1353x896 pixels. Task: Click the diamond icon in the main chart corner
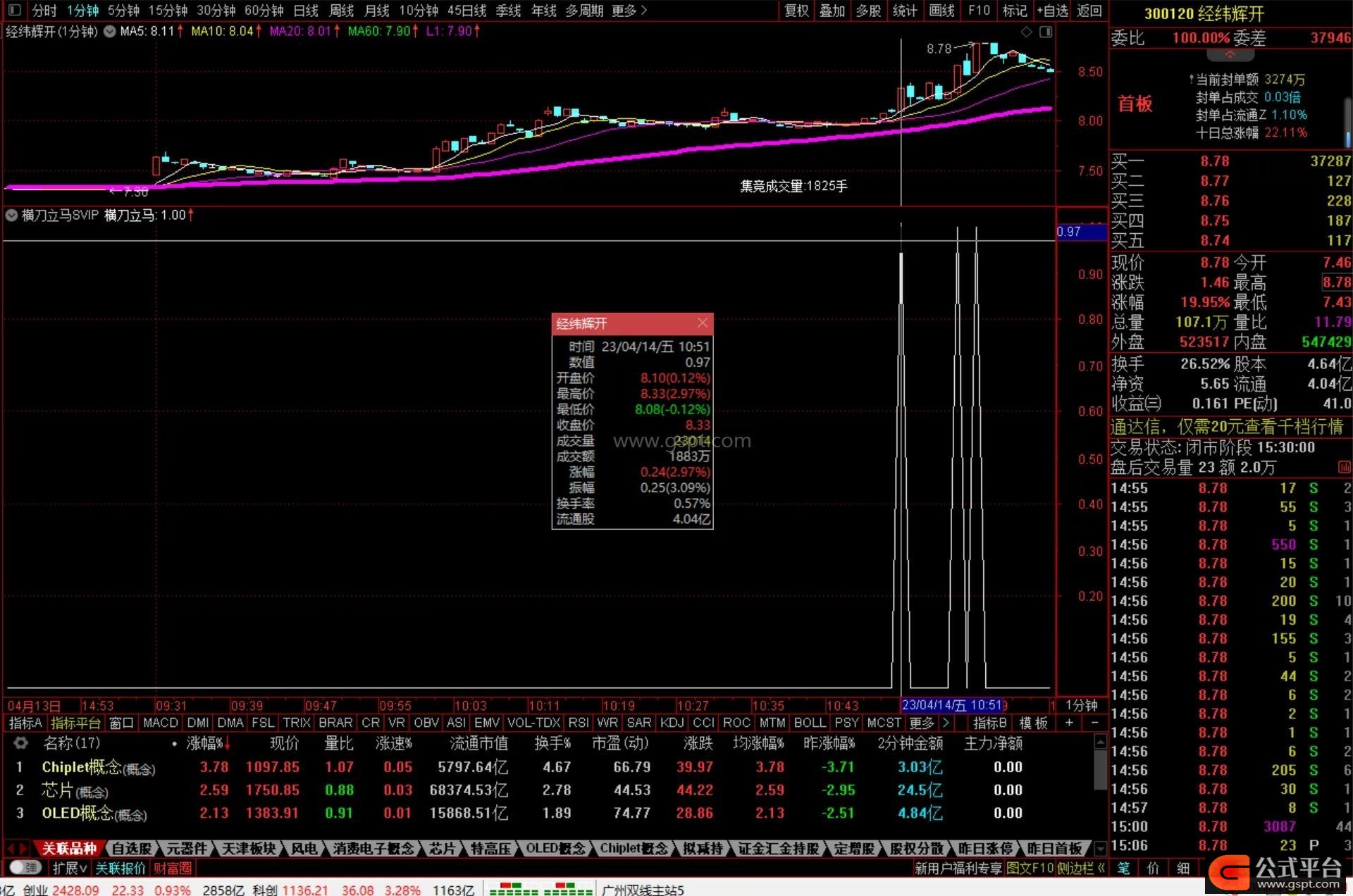point(1026,32)
